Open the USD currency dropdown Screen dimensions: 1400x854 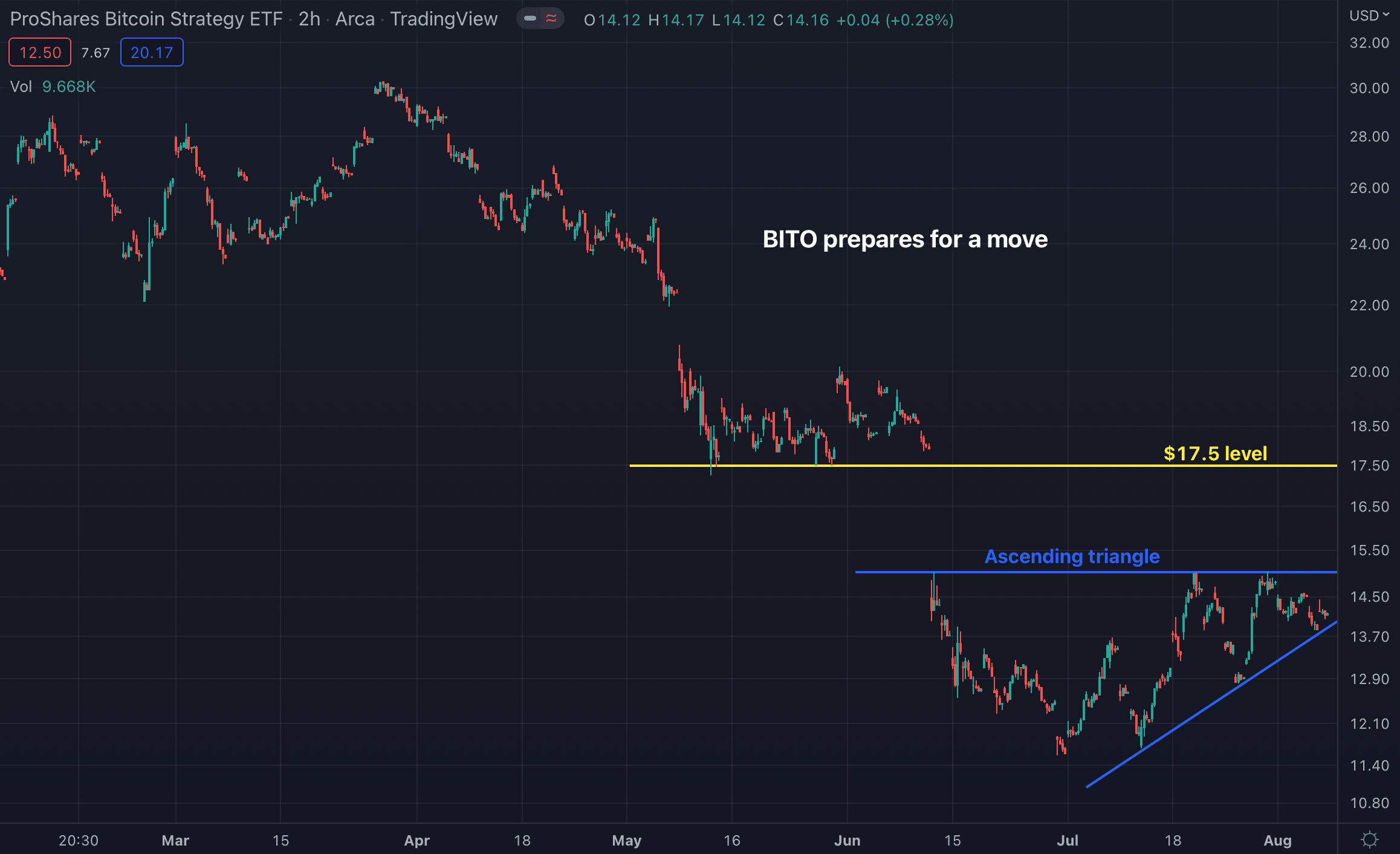pos(1369,16)
